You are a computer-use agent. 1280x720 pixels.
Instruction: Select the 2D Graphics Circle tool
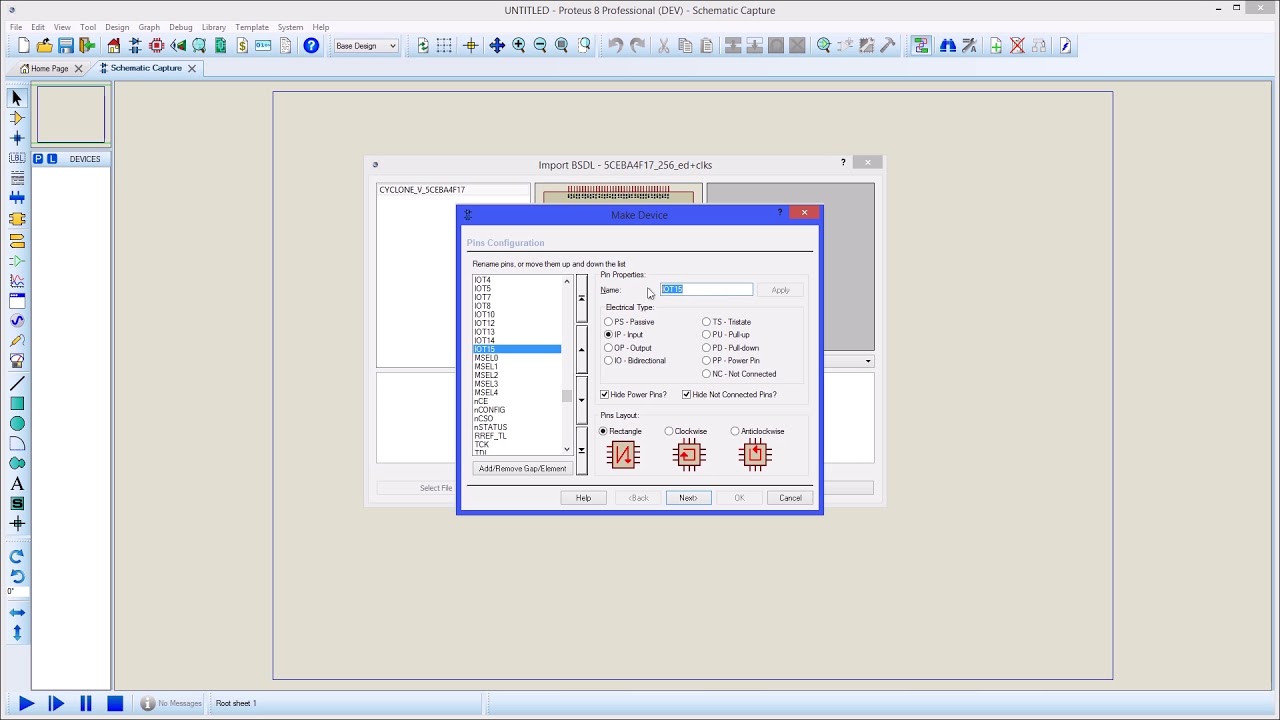pyautogui.click(x=17, y=424)
